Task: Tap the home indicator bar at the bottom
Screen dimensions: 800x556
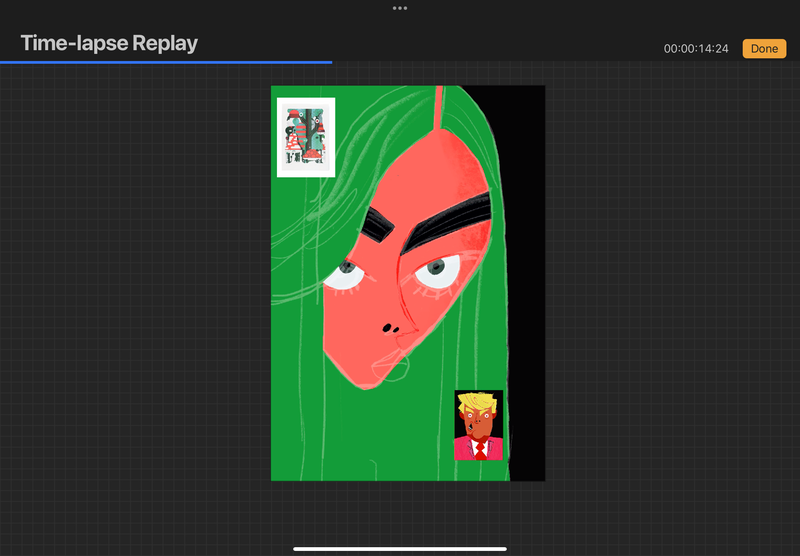Action: 400,548
